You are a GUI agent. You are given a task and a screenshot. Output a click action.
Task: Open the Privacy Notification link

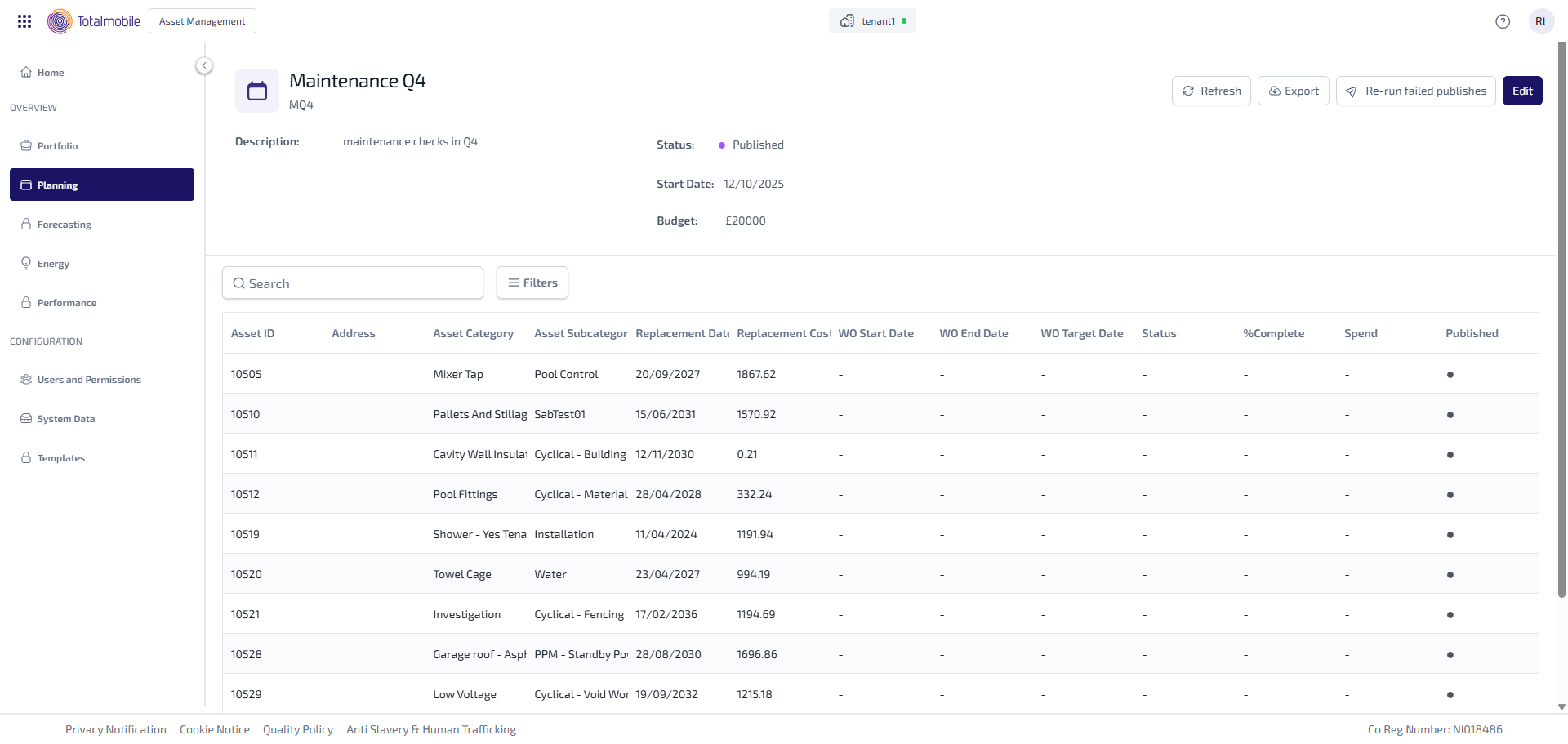[x=116, y=729]
